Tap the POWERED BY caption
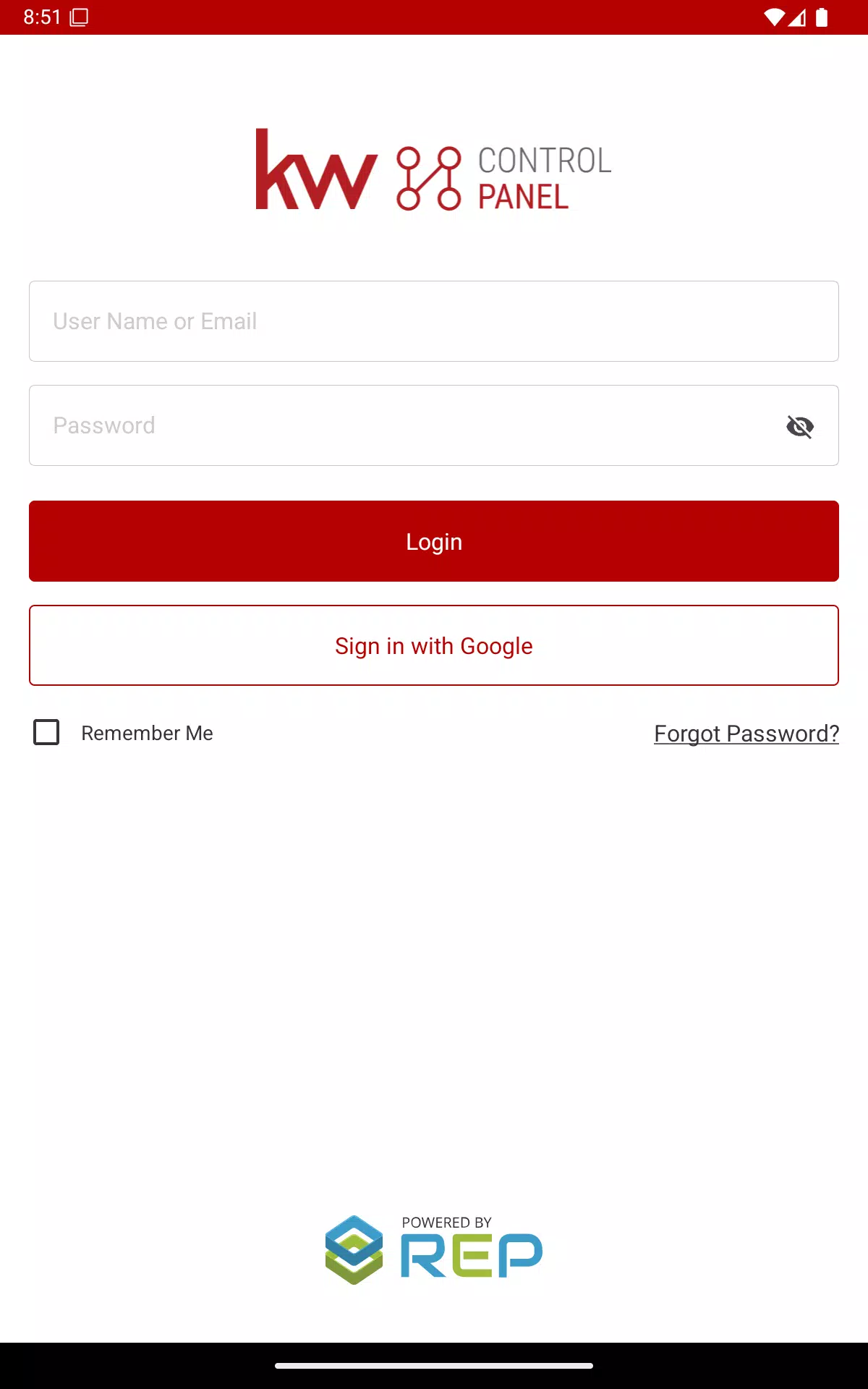This screenshot has width=868, height=1389. pyautogui.click(x=446, y=1223)
